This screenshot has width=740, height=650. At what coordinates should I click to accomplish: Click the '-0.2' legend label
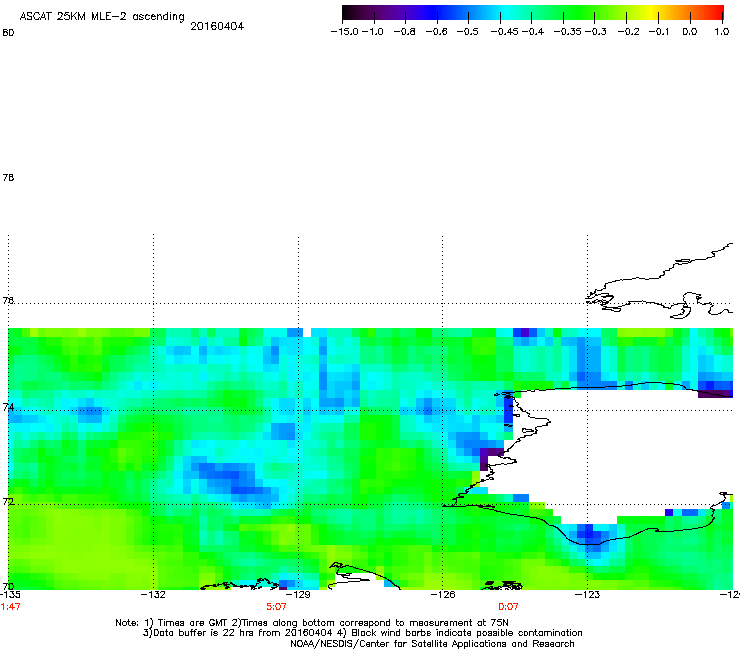[x=629, y=32]
